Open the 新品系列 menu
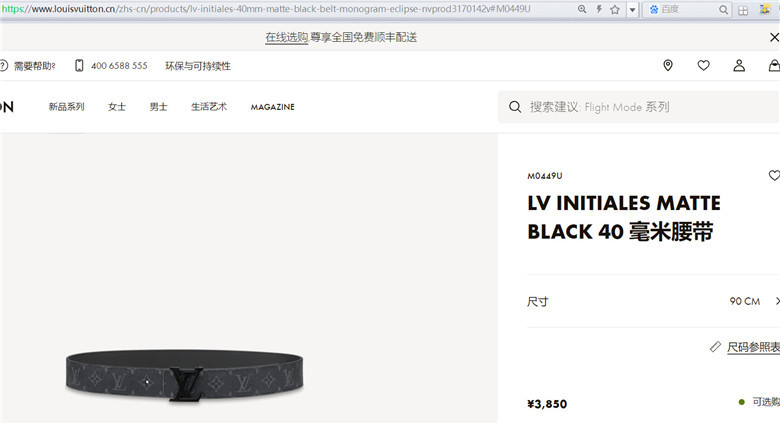The width and height of the screenshot is (780, 424). [66, 106]
